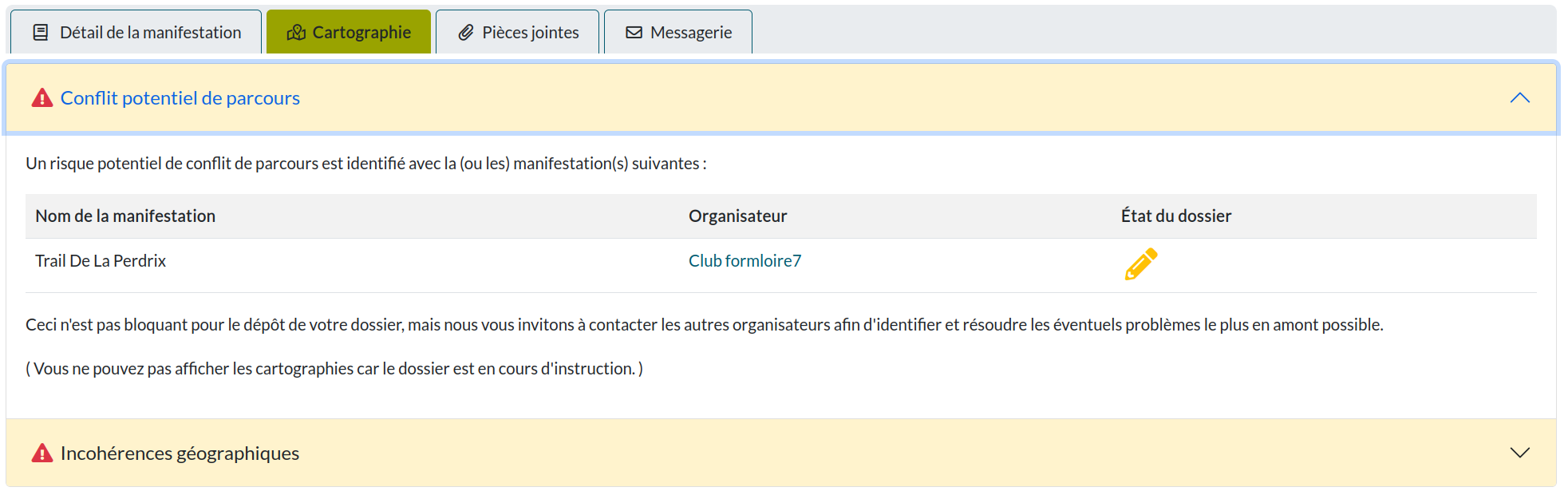Collapse the Conflit potentiel de parcours chevron

coord(1519,98)
